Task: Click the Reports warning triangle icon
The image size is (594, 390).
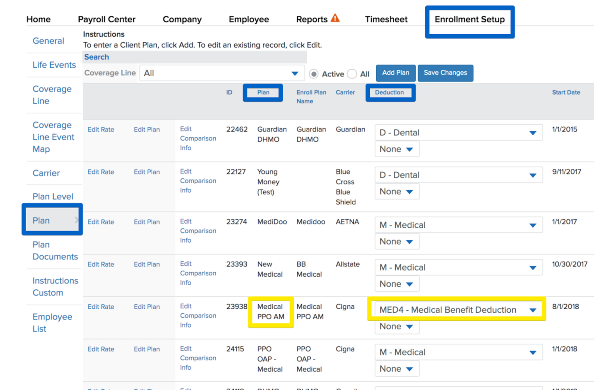Action: 335,18
